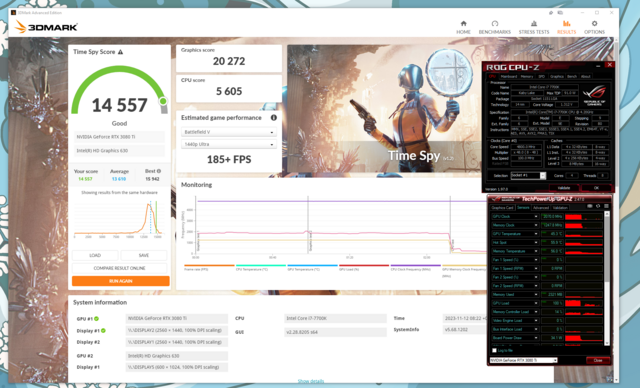640x388 pixels.
Task: Toggle CPU Clock Frequency legend in Monitoring
Action: [x=415, y=268]
